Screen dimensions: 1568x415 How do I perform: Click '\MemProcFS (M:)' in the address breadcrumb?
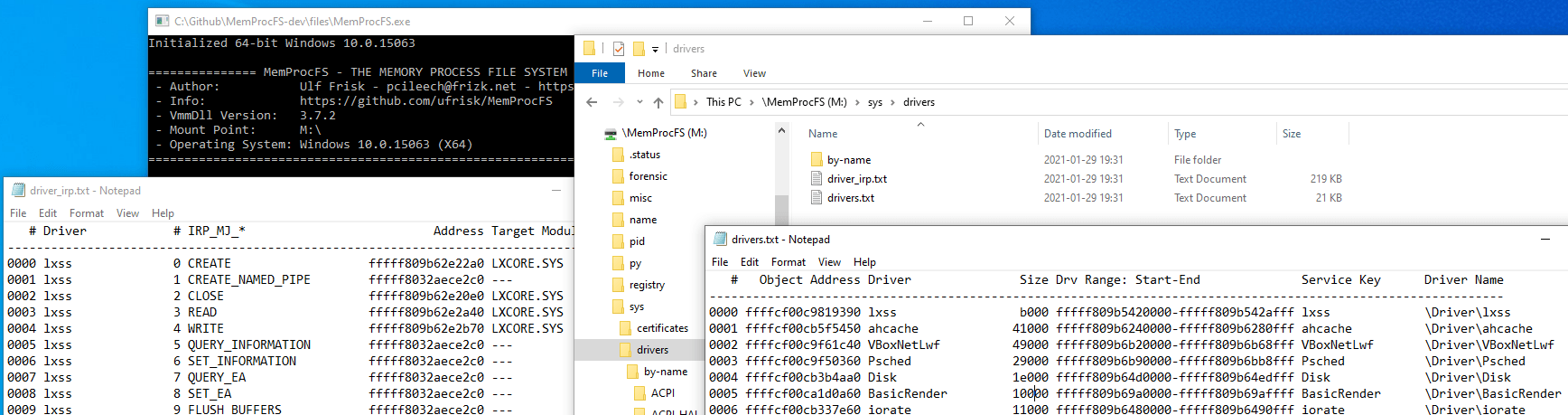coord(805,102)
